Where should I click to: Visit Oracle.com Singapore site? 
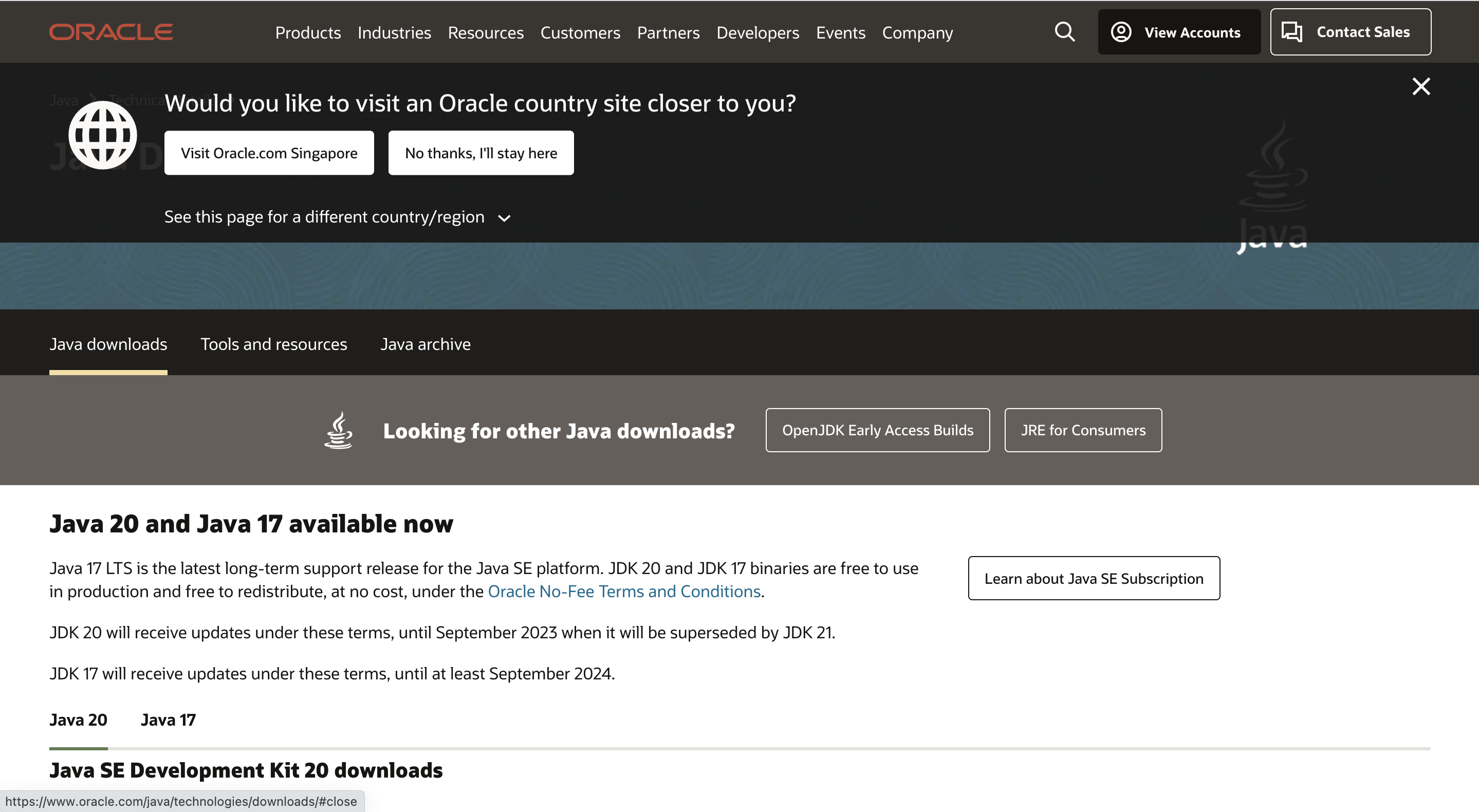coord(269,153)
